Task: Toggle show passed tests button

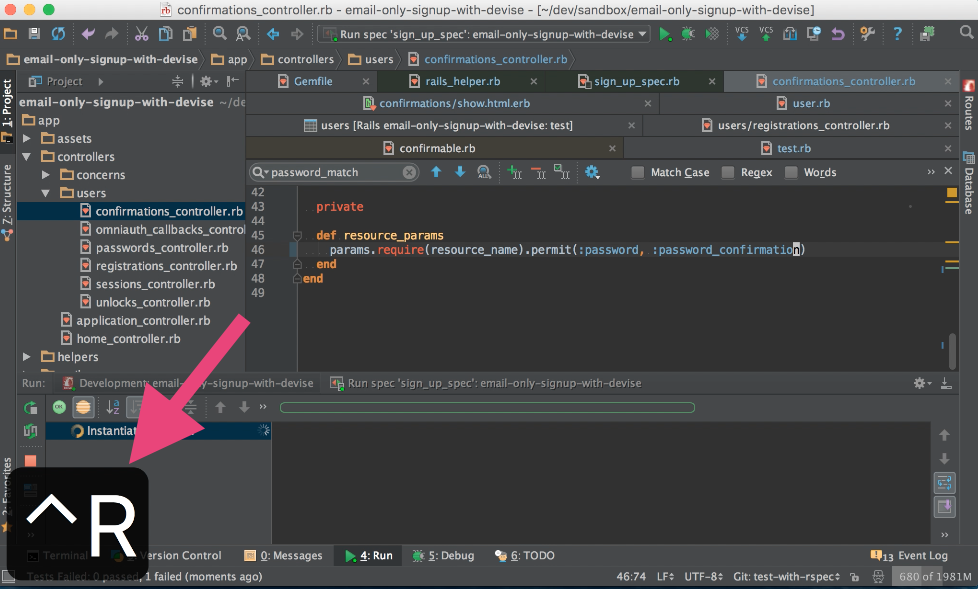Action: [x=59, y=407]
